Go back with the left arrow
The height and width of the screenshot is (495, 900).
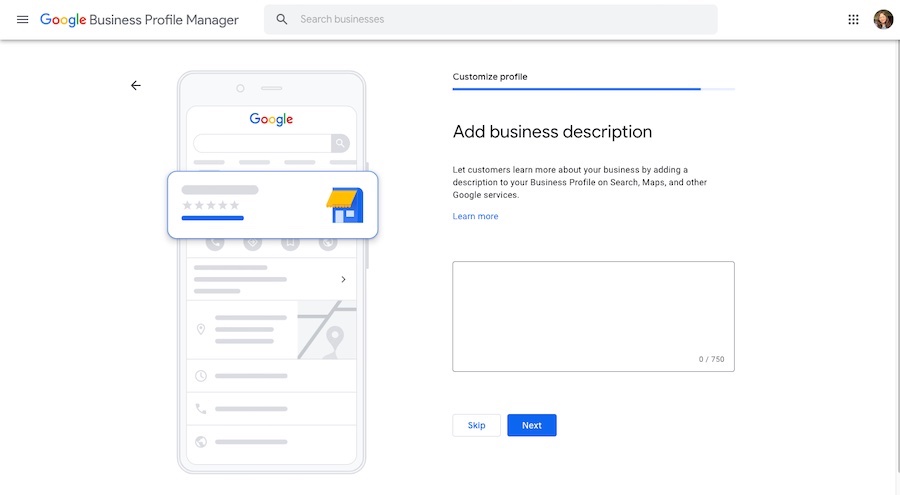[135, 86]
